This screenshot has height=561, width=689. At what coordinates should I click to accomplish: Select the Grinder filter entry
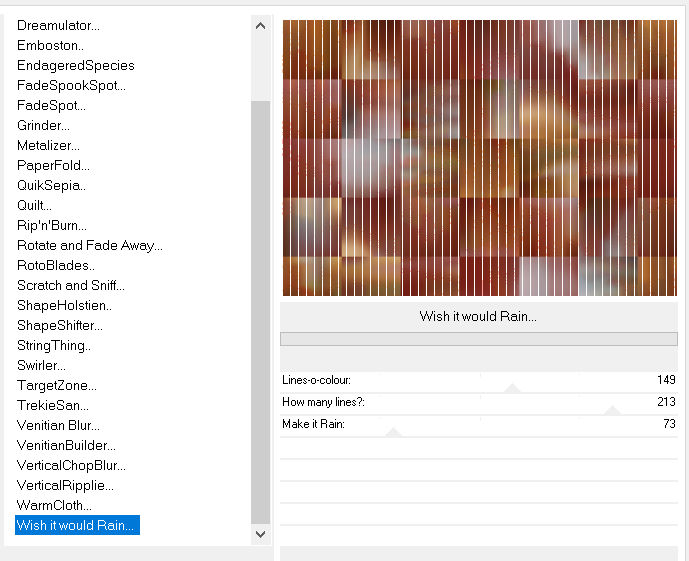[x=43, y=125]
